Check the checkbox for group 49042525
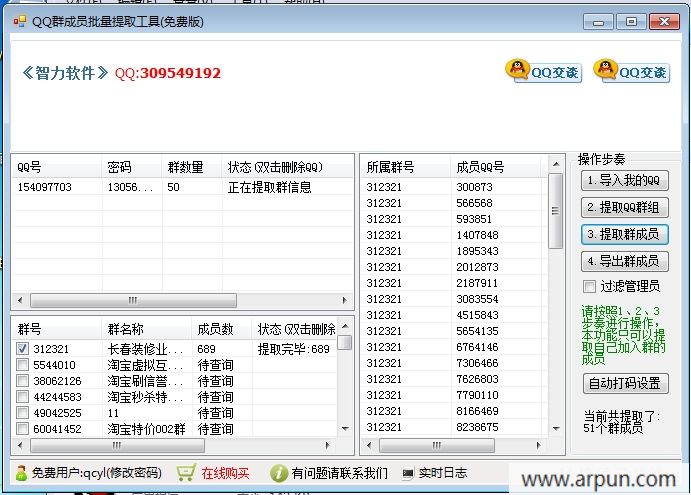The image size is (691, 495). tap(22, 413)
